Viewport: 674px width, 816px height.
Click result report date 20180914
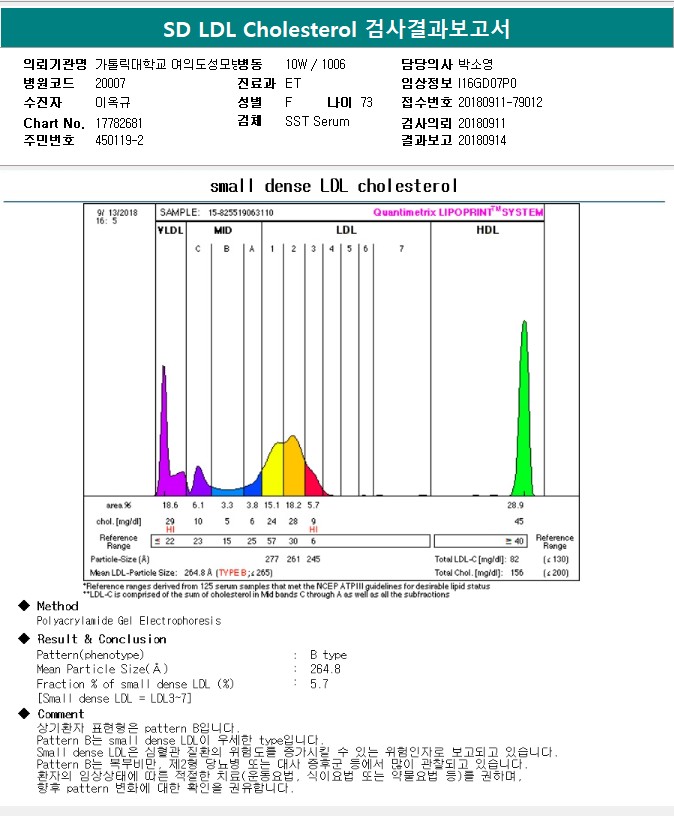(x=482, y=141)
